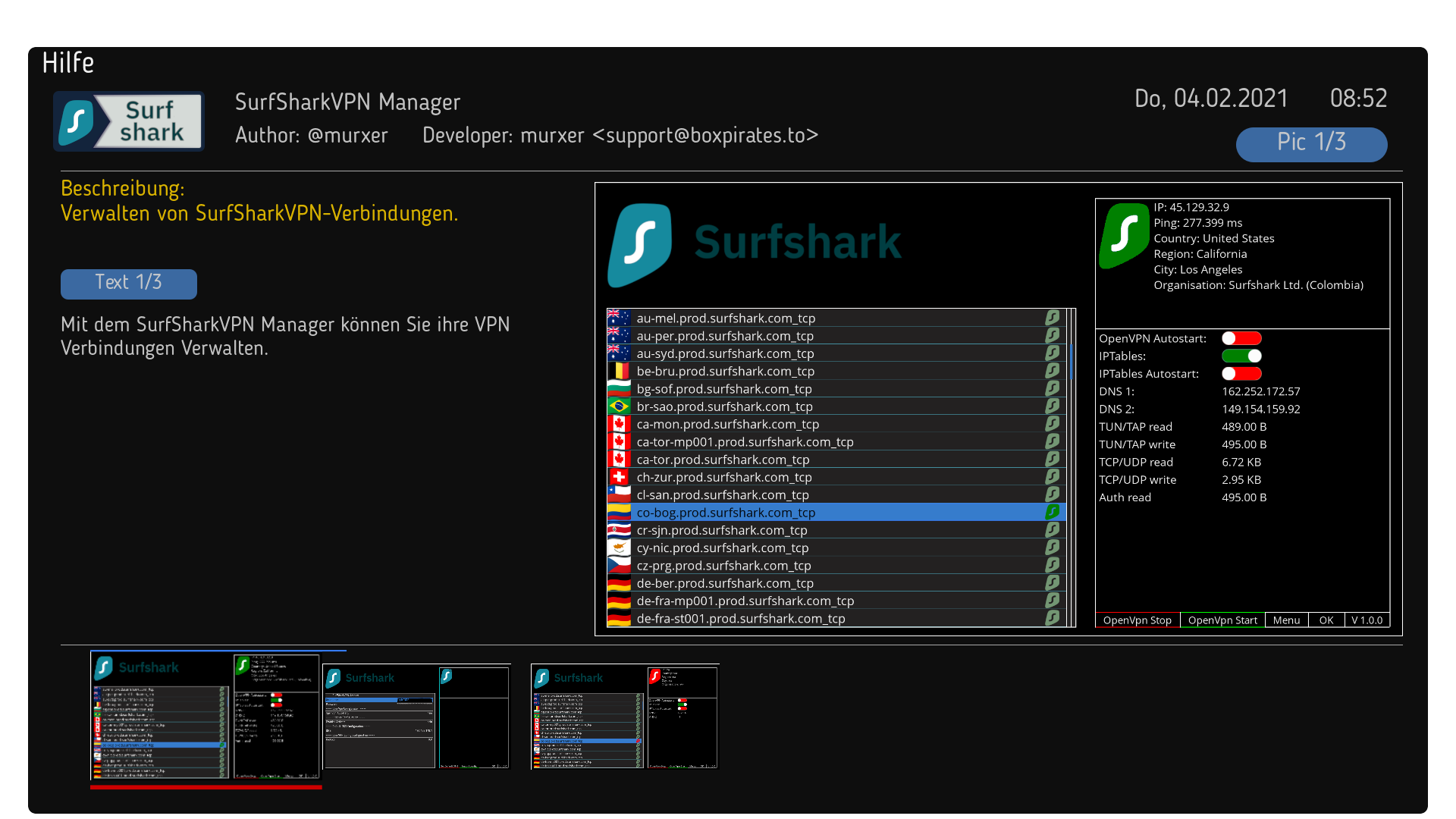
Task: Enable the IPTables Autostart switch
Action: click(x=1241, y=374)
